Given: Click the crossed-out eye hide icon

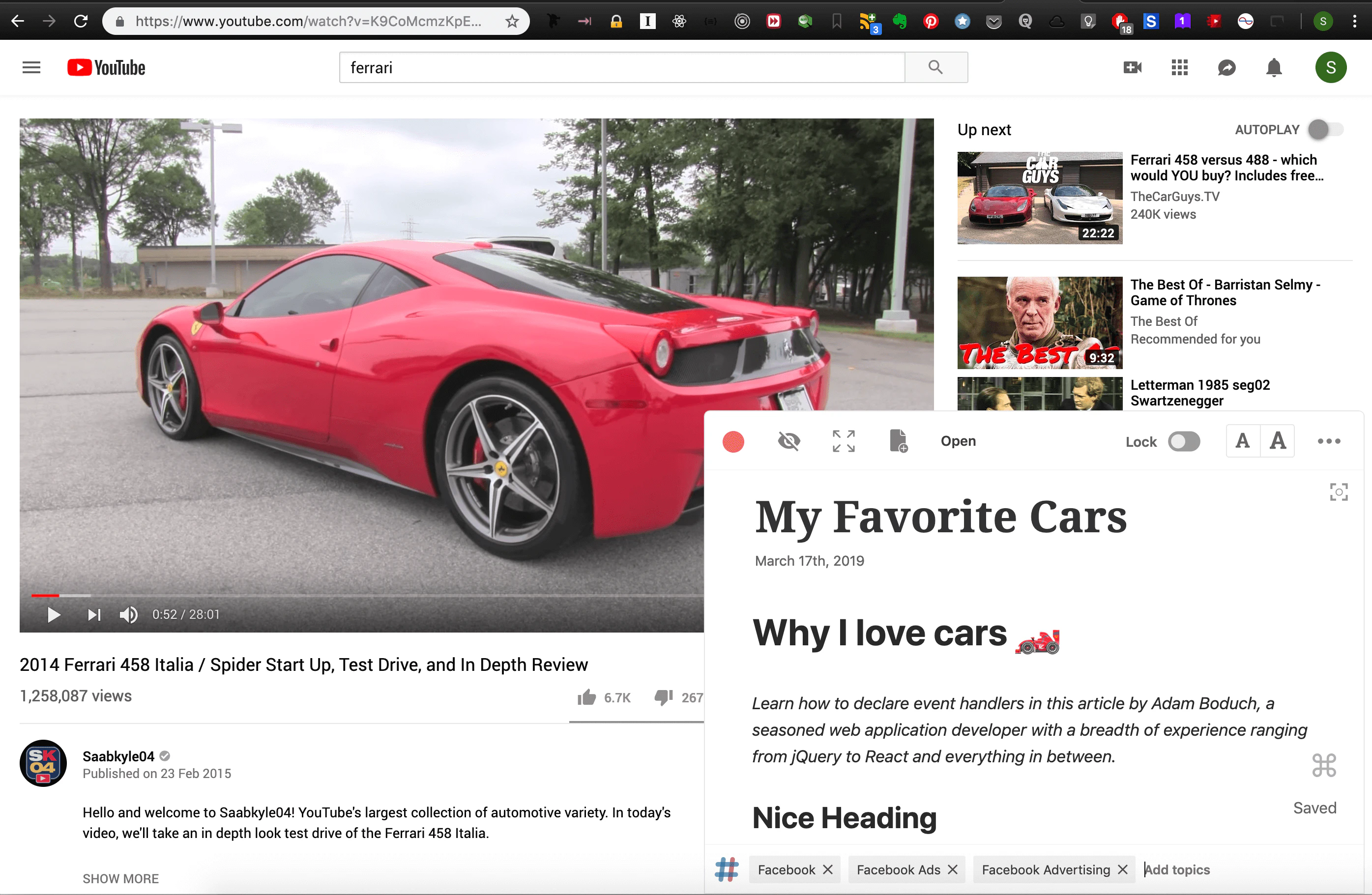Looking at the screenshot, I should (x=788, y=441).
